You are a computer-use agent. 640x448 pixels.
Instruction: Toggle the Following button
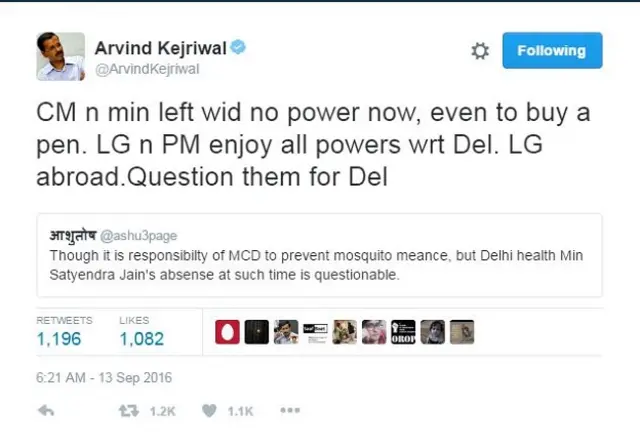click(552, 50)
